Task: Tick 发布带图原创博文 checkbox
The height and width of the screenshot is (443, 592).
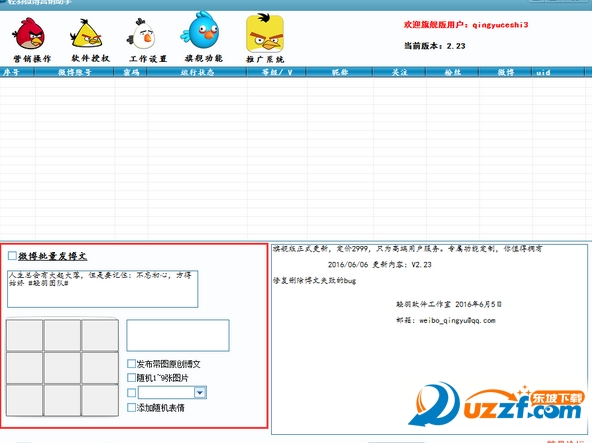Action: coord(131,364)
